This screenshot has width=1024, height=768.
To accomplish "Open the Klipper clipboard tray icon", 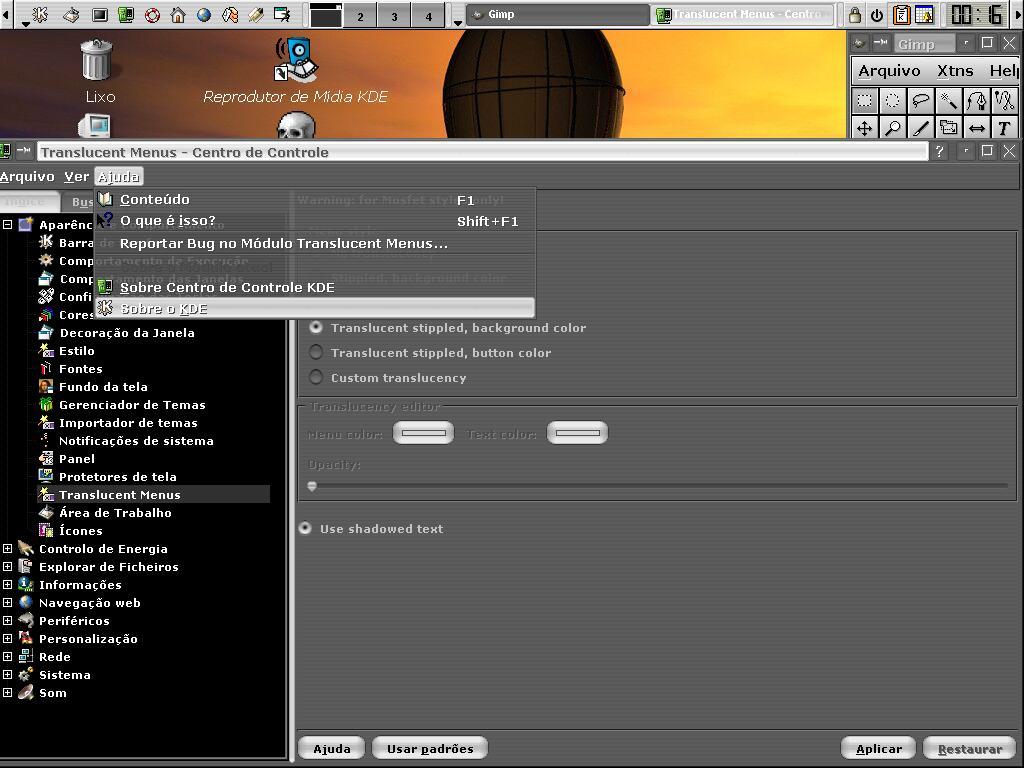I will 902,14.
